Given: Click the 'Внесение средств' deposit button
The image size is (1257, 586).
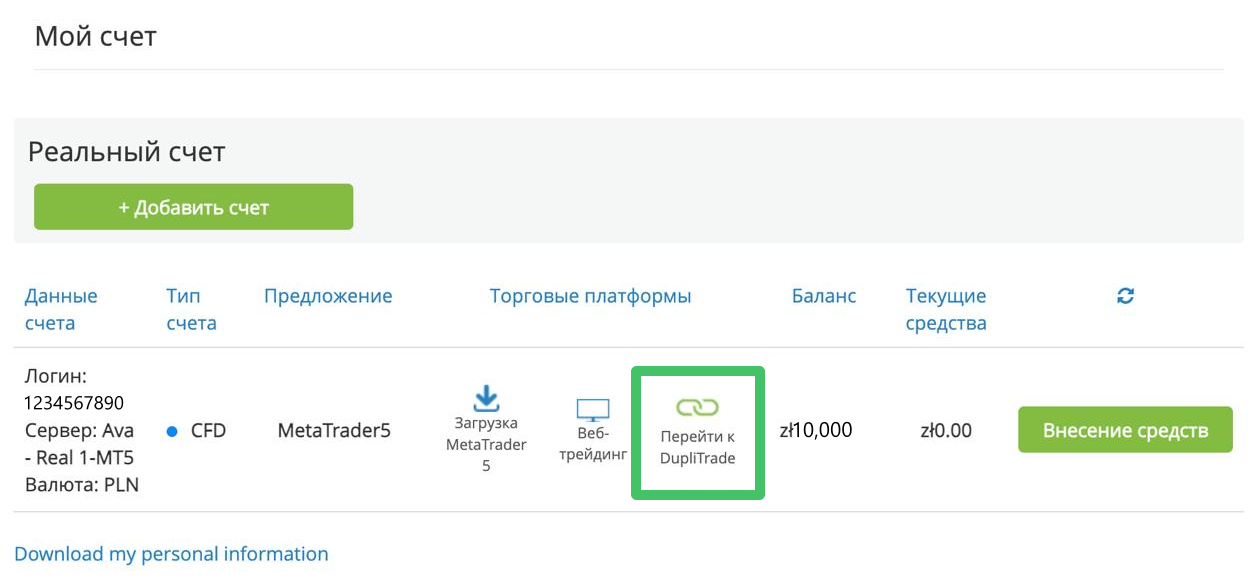Looking at the screenshot, I should [1125, 430].
